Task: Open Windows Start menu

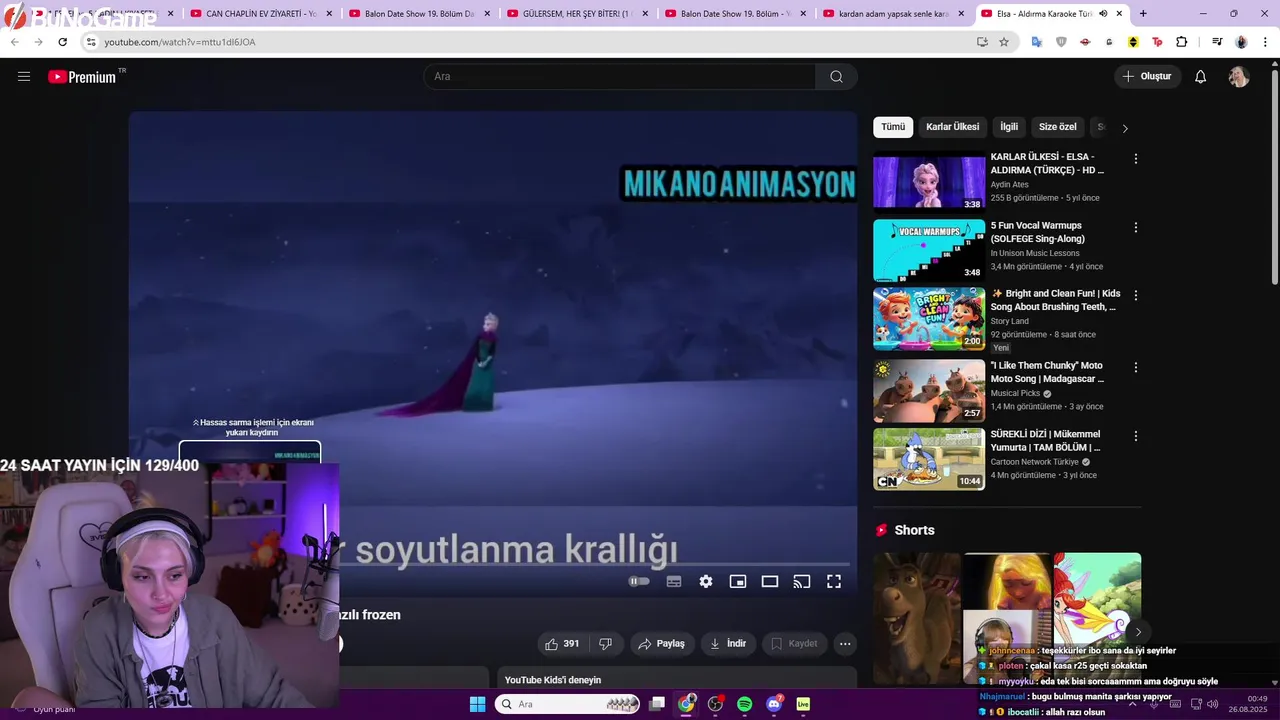Action: (477, 704)
